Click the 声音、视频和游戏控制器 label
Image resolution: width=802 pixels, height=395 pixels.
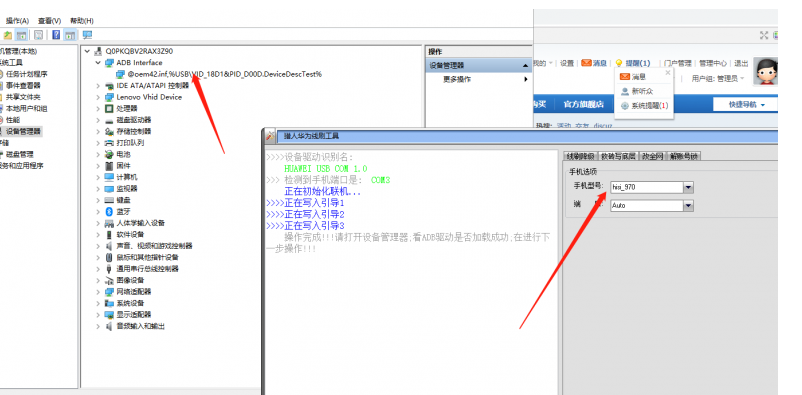coord(154,246)
